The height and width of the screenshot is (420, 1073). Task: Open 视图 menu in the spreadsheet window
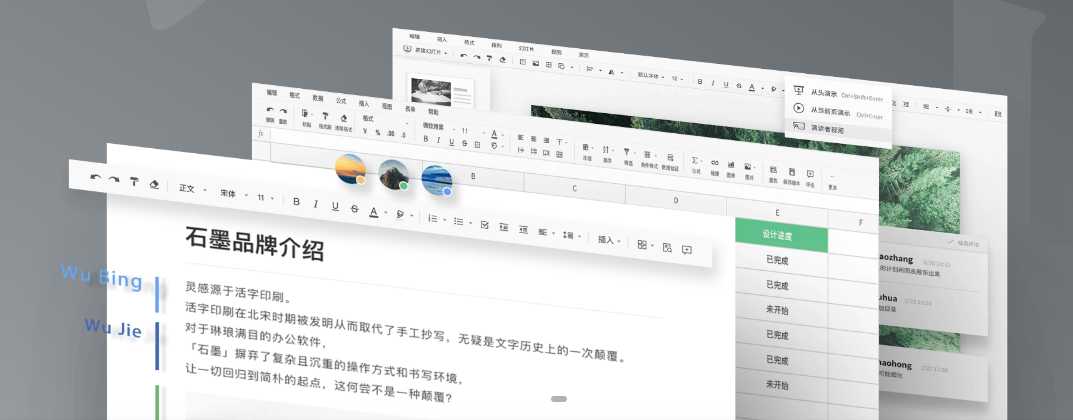pyautogui.click(x=387, y=106)
